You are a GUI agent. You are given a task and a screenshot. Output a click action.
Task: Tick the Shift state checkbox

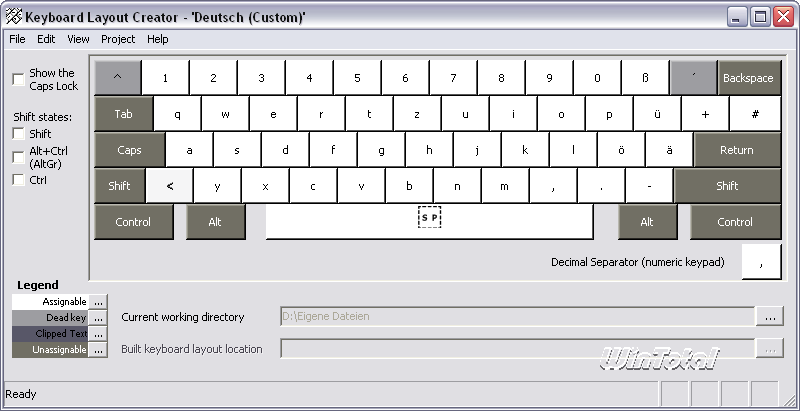pos(18,134)
